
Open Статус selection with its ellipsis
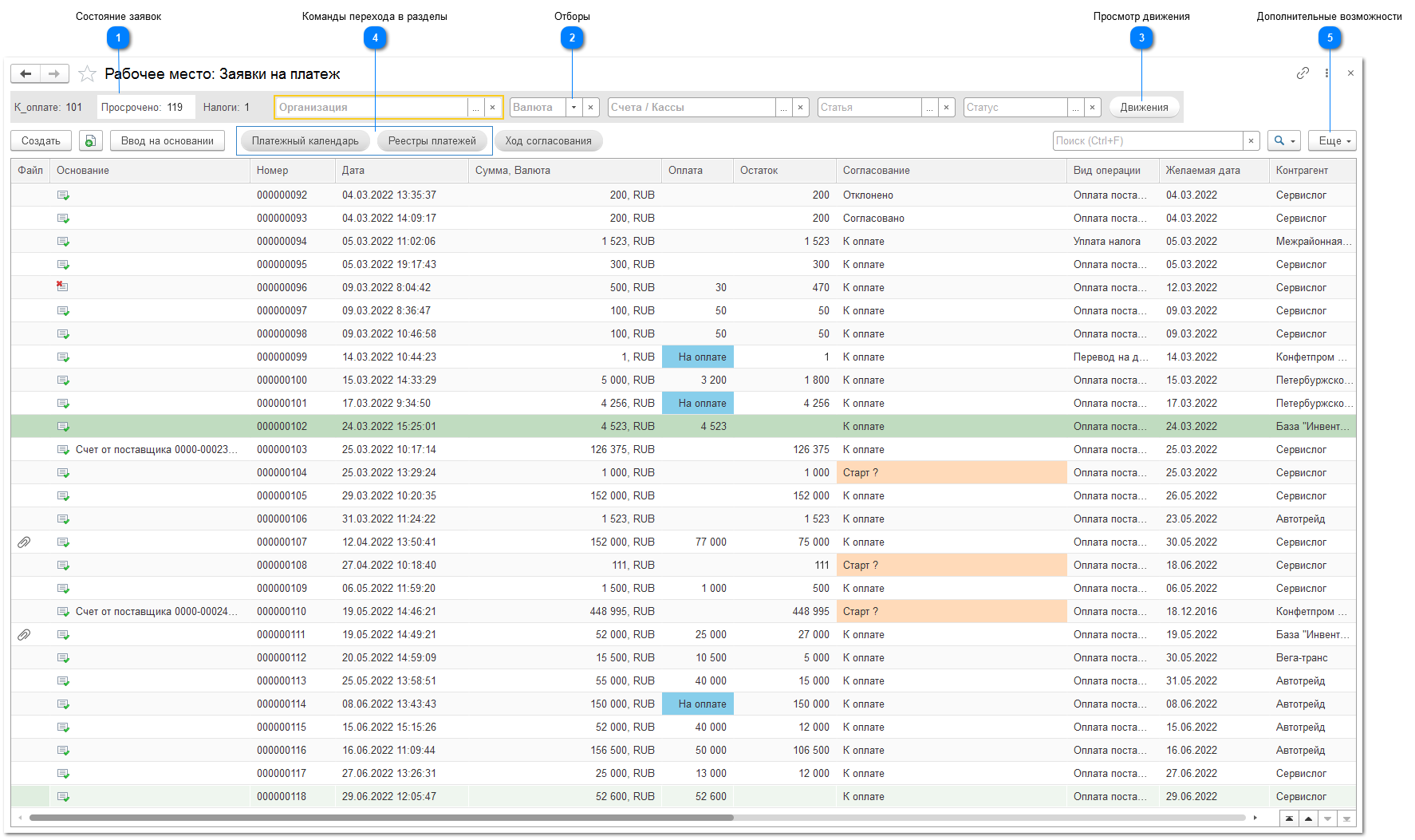coord(1076,108)
